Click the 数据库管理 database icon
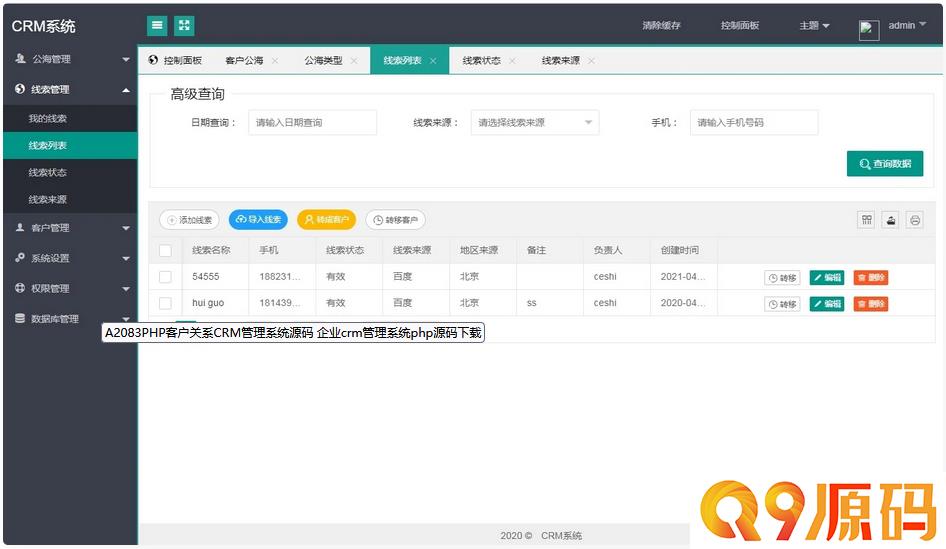The width and height of the screenshot is (946, 549). [20, 318]
